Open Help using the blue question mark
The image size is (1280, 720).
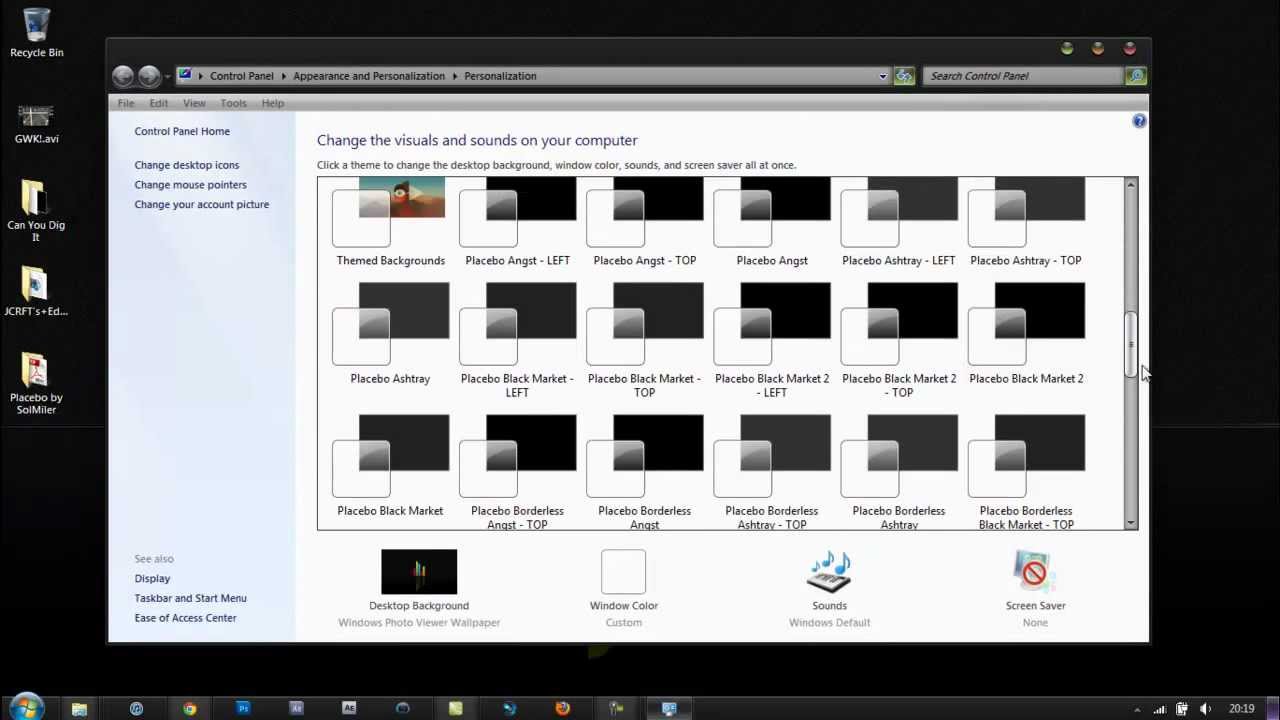pyautogui.click(x=1139, y=121)
